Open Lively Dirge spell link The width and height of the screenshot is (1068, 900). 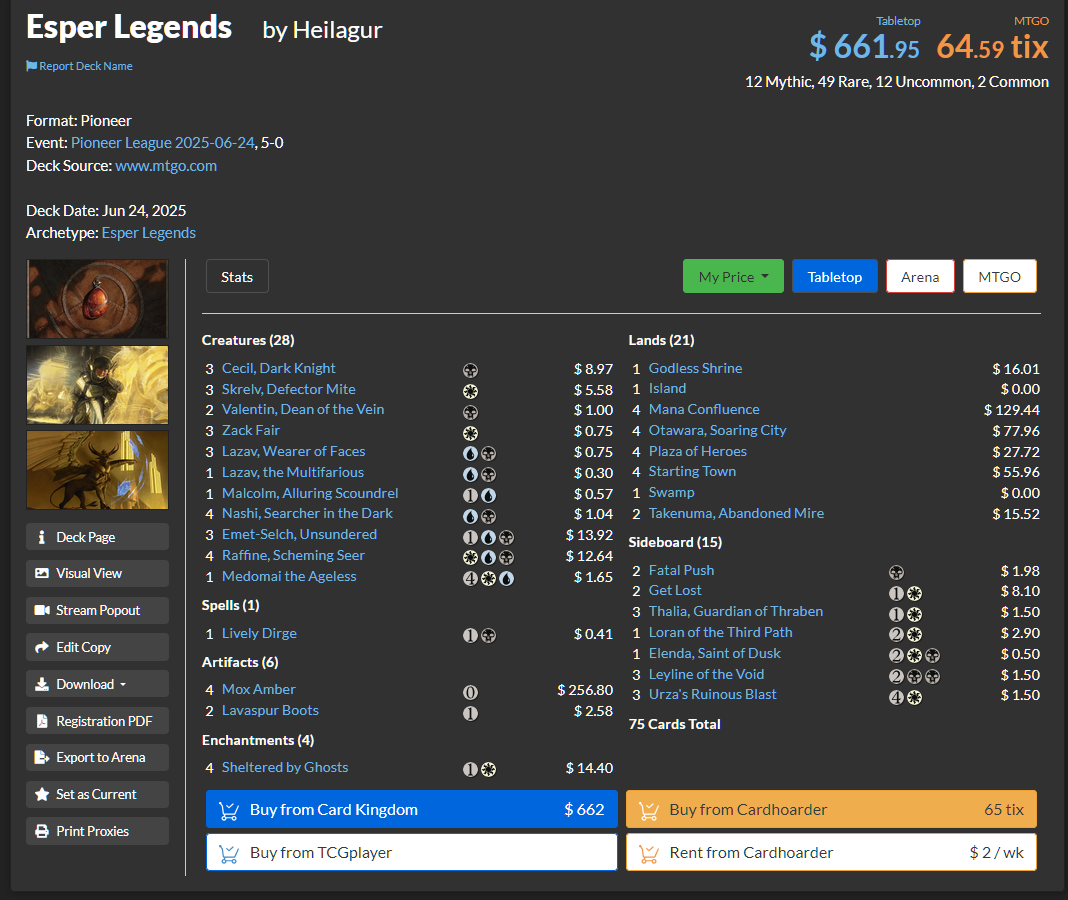click(259, 634)
